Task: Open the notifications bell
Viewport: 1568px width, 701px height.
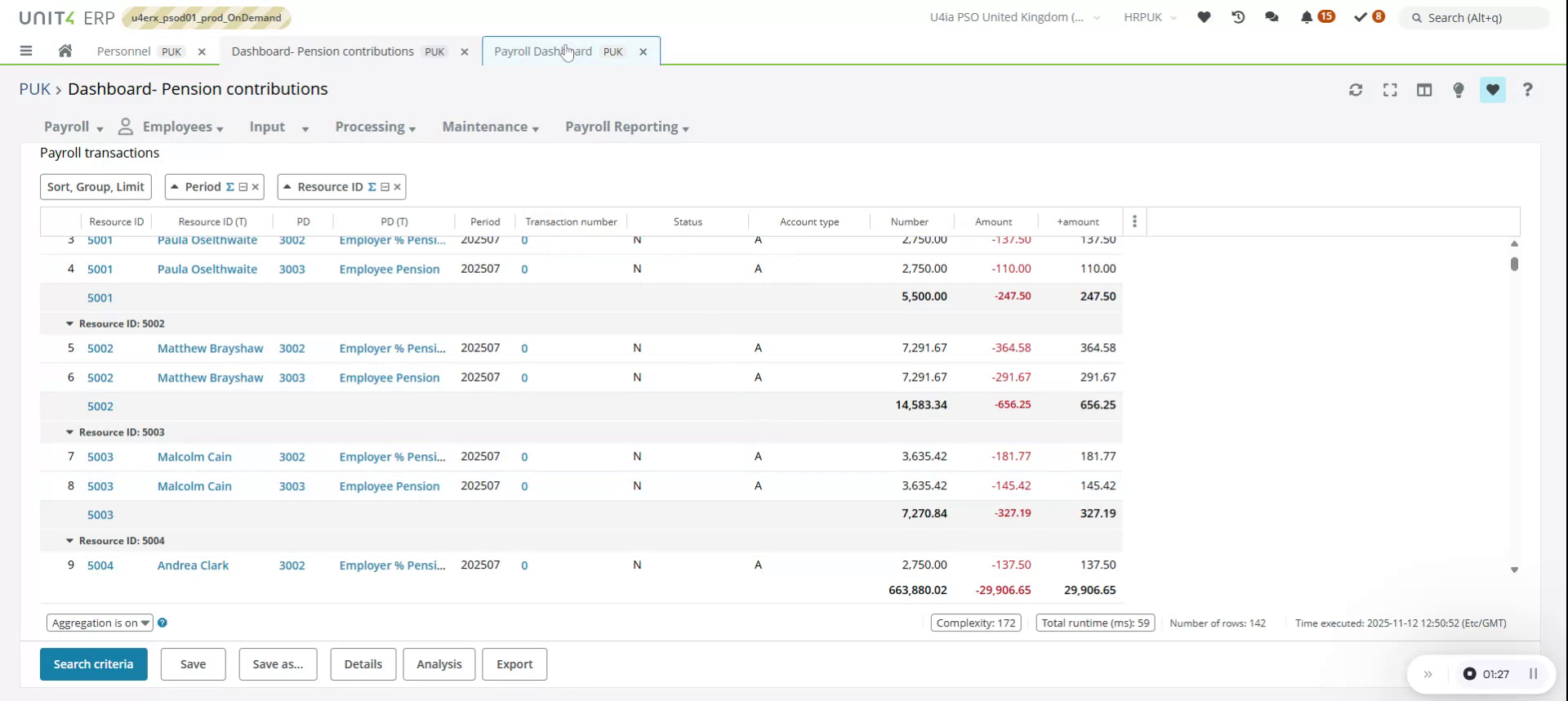Action: point(1307,17)
